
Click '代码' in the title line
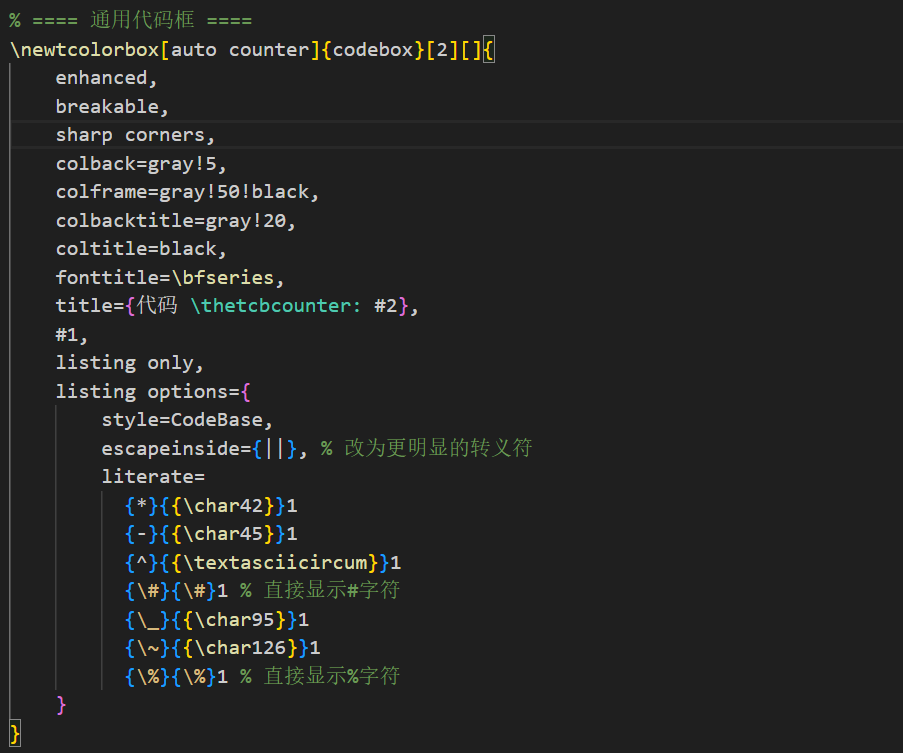(x=157, y=305)
